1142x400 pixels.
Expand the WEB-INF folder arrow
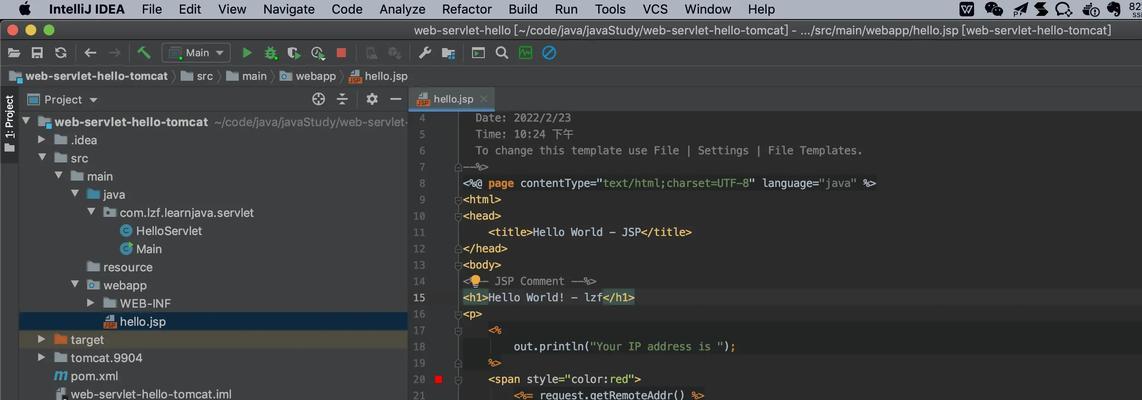click(x=90, y=303)
